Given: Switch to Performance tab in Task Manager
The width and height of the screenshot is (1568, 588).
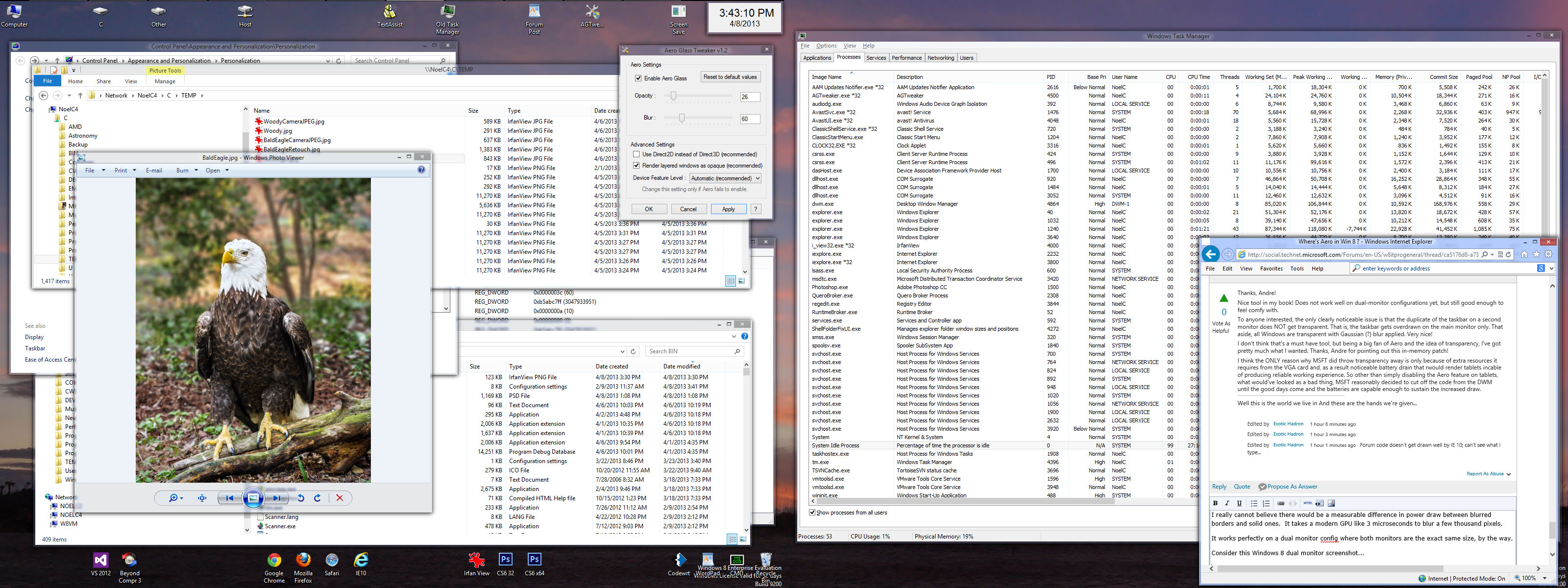Looking at the screenshot, I should 906,58.
